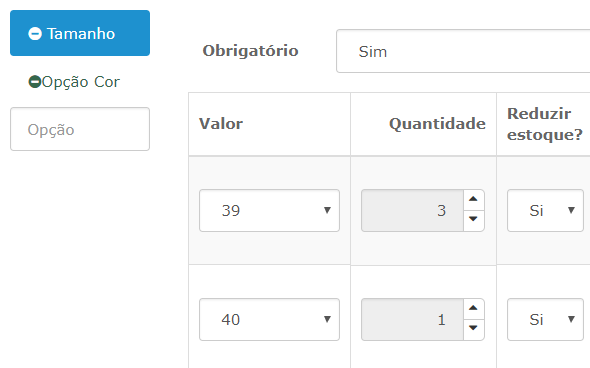
Task: Switch to the Opção Cor tab
Action: pyautogui.click(x=80, y=82)
